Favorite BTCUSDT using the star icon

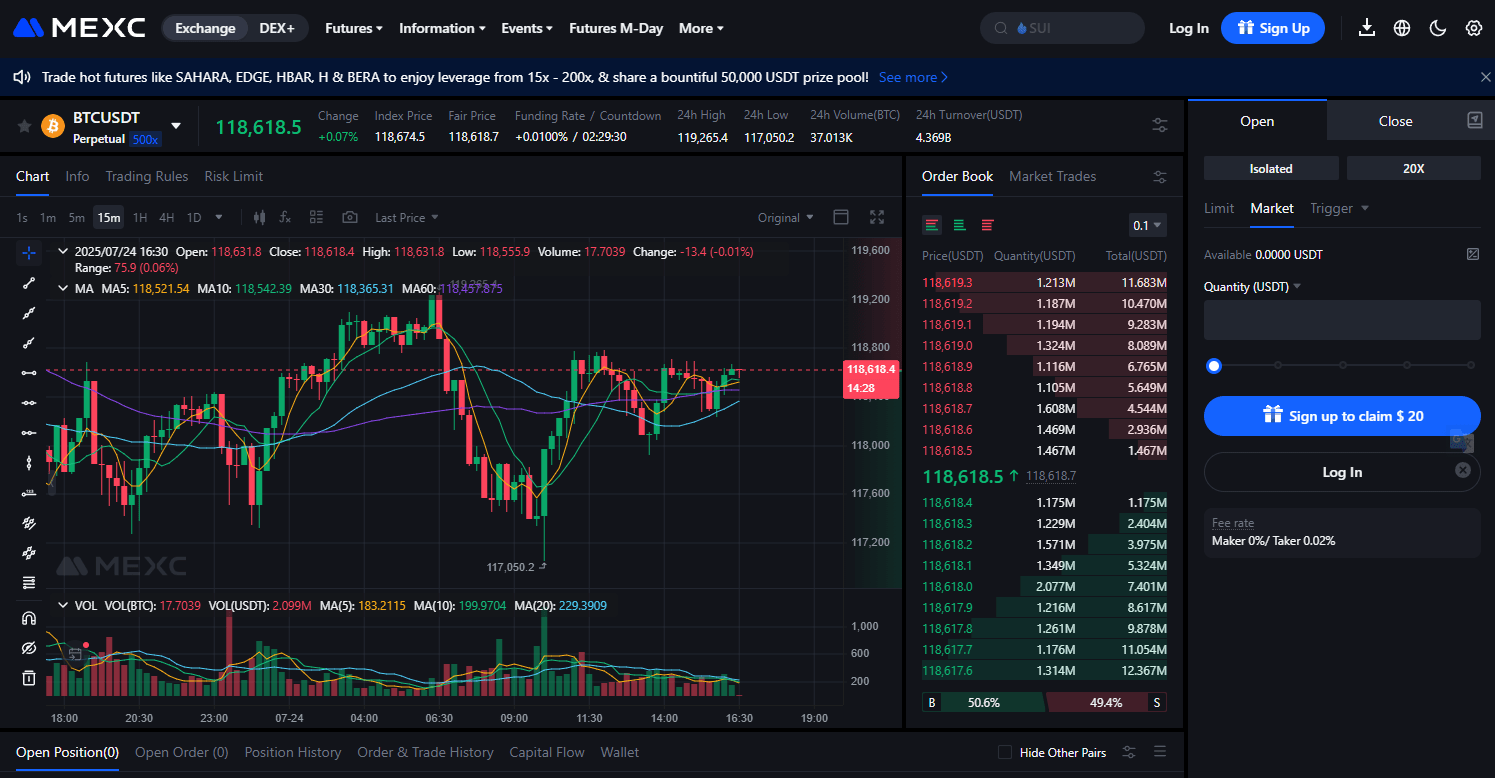(25, 126)
